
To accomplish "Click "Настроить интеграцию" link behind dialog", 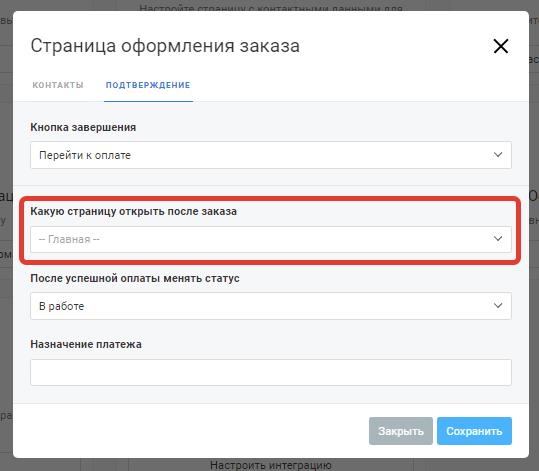I will [271, 465].
